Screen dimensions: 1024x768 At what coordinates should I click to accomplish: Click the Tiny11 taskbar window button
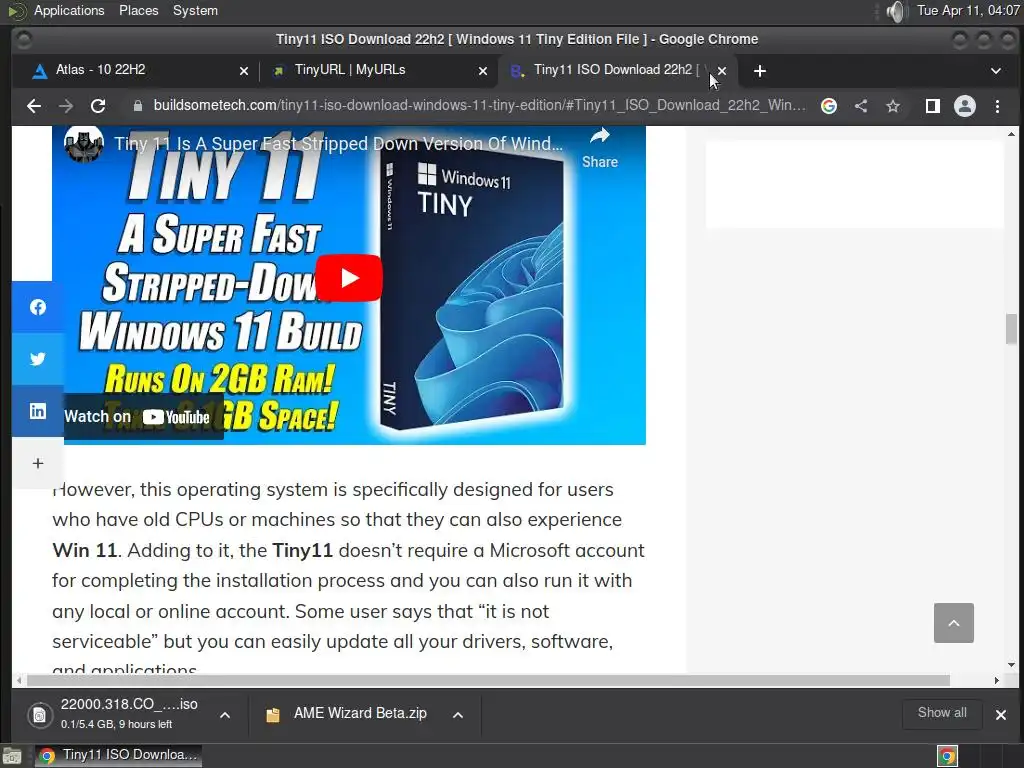point(118,756)
